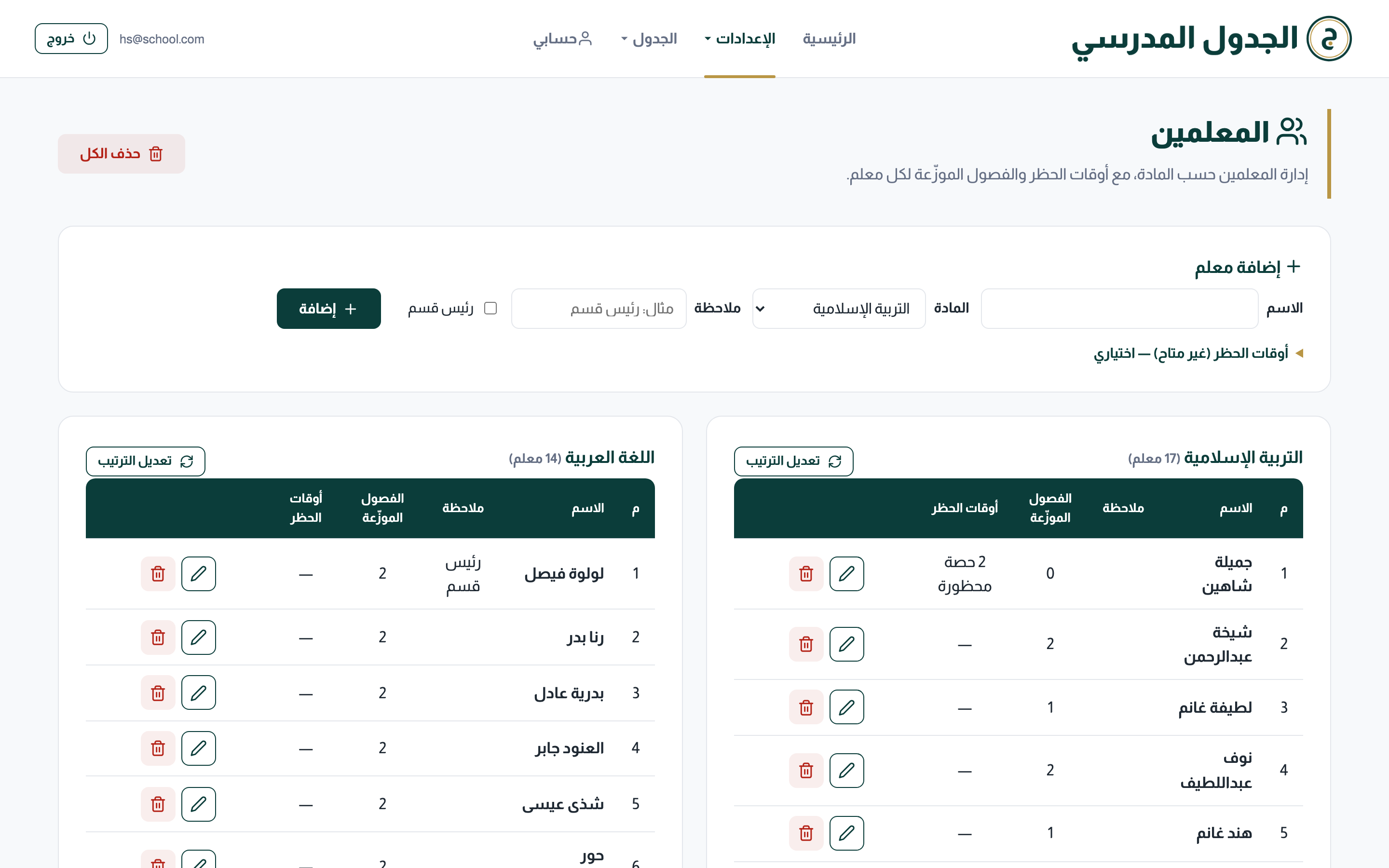Image resolution: width=1389 pixels, height=868 pixels.
Task: Click the hs@school.com account email
Action: (162, 39)
